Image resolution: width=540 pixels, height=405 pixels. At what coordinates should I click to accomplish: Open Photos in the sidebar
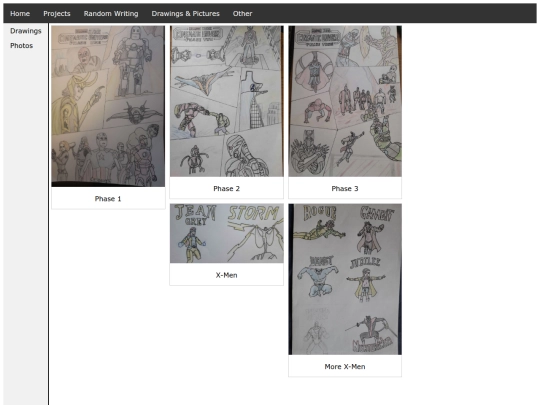pyautogui.click(x=21, y=45)
